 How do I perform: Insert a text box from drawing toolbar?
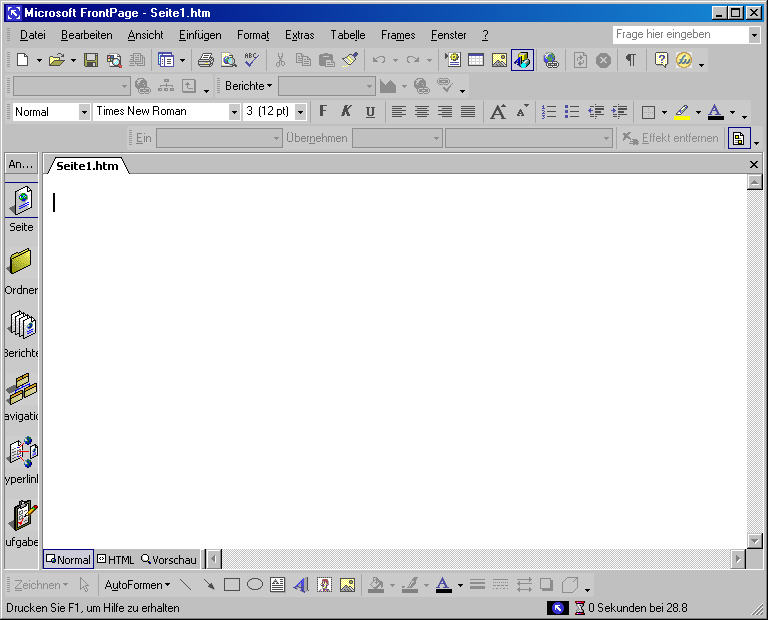pyautogui.click(x=278, y=585)
